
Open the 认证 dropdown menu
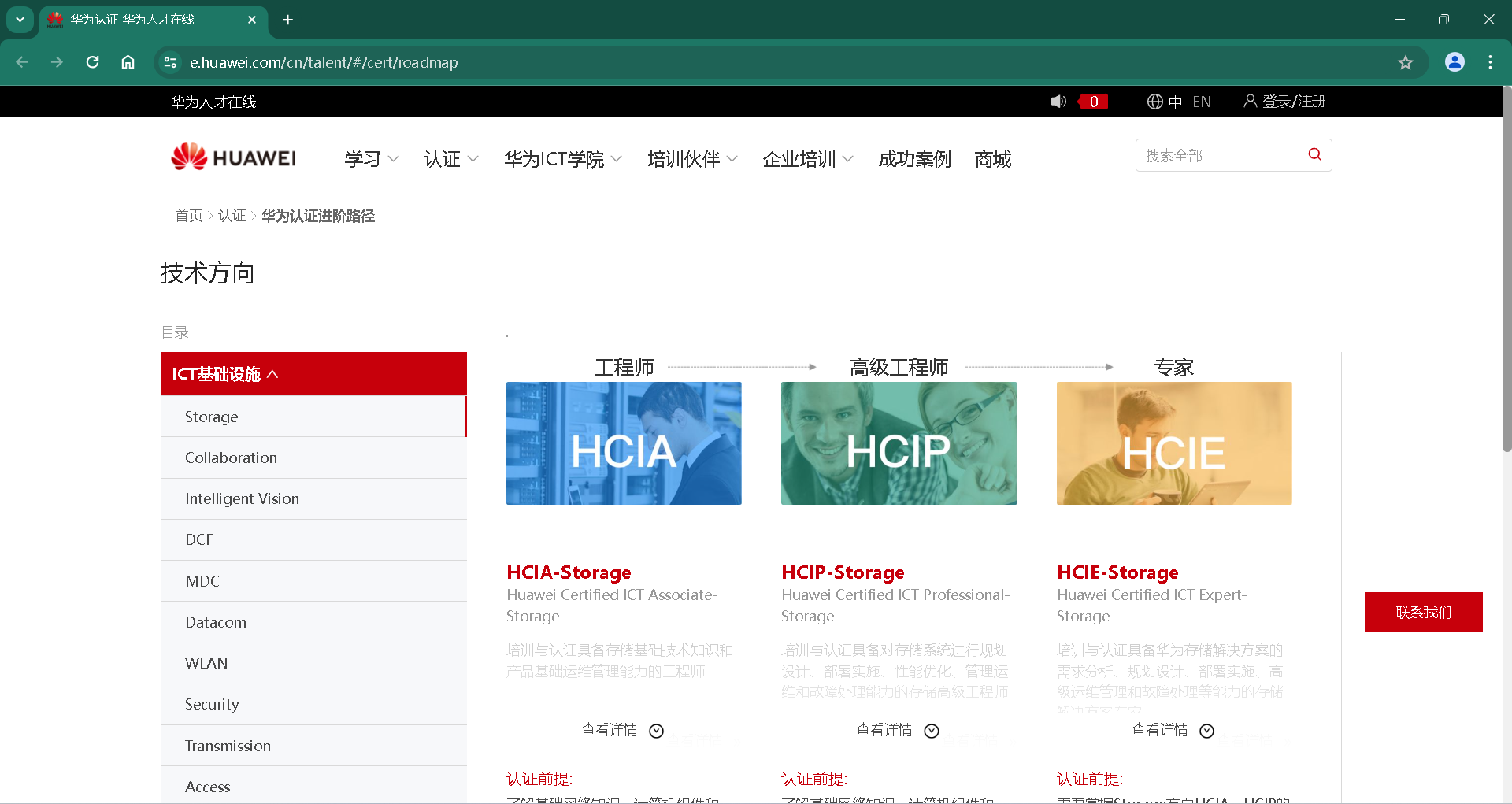451,159
